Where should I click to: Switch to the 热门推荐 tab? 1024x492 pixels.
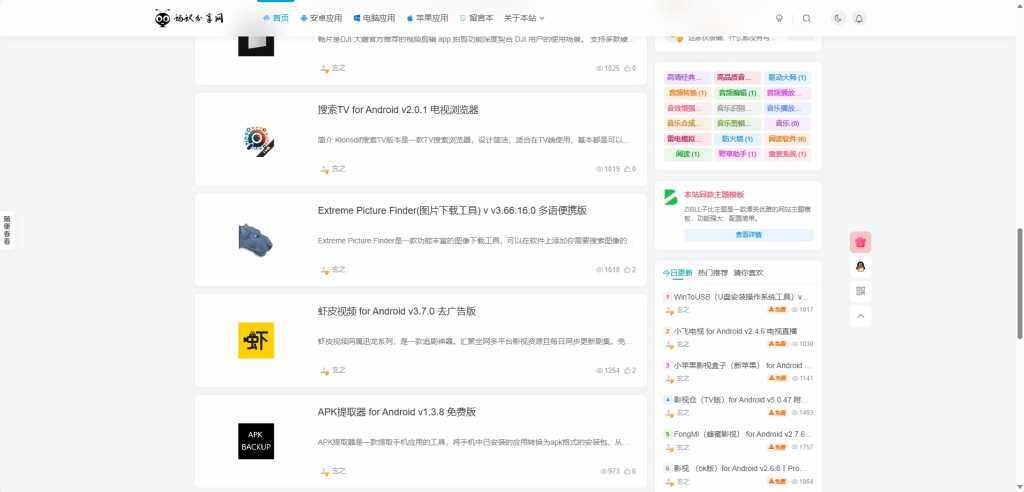coord(712,272)
